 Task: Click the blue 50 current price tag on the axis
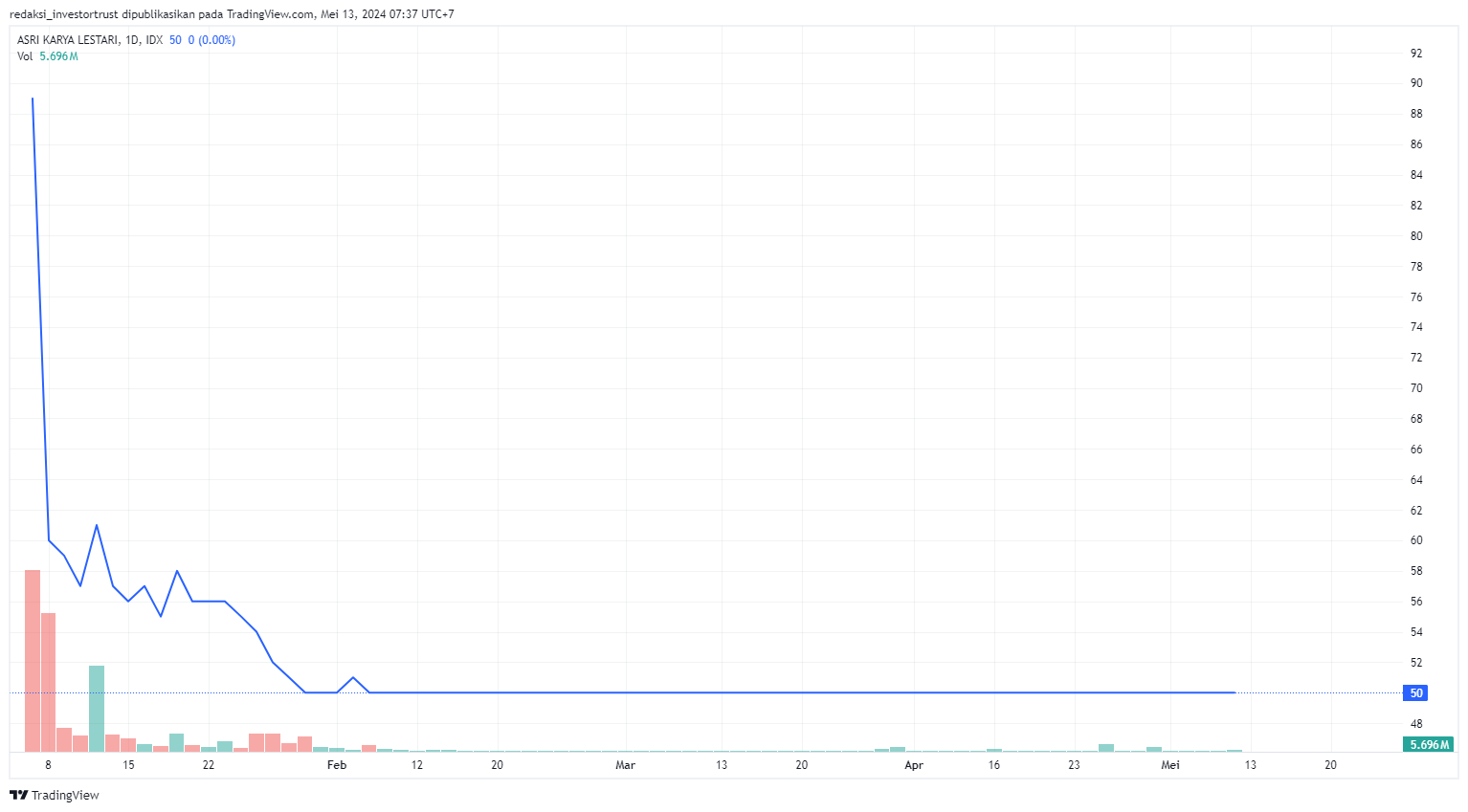click(1416, 692)
